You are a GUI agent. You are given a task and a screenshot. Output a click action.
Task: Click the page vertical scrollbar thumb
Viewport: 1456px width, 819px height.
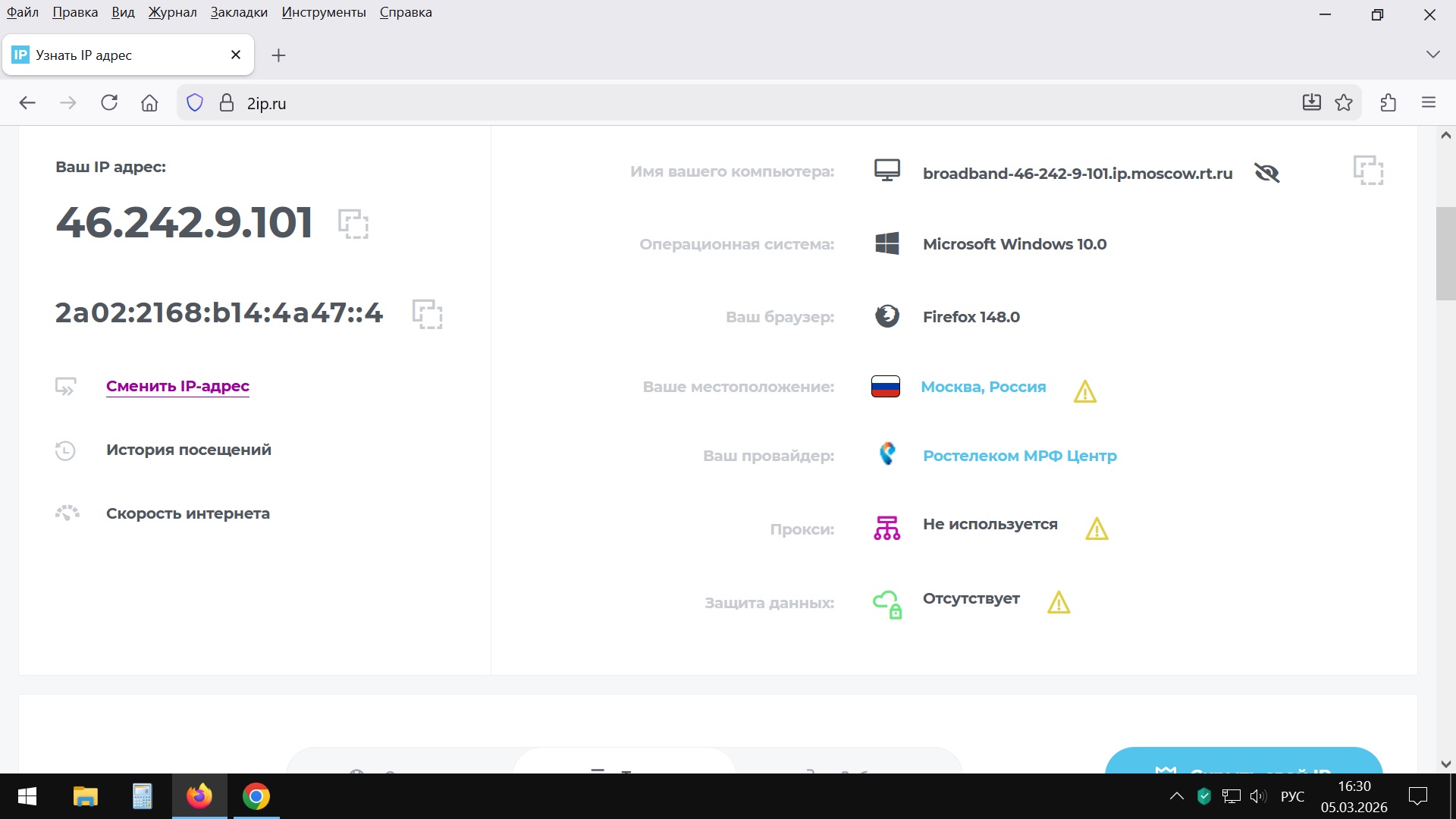tap(1445, 254)
